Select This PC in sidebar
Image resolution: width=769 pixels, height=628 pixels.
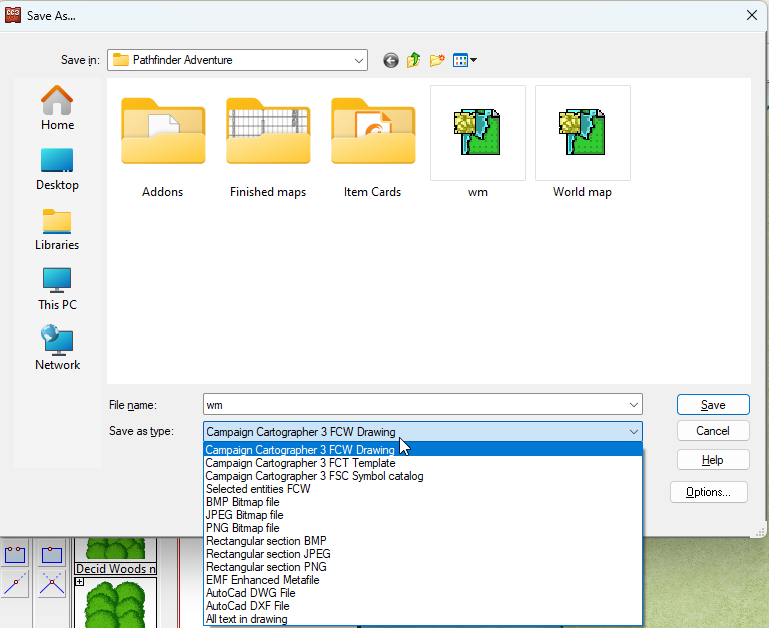click(57, 288)
